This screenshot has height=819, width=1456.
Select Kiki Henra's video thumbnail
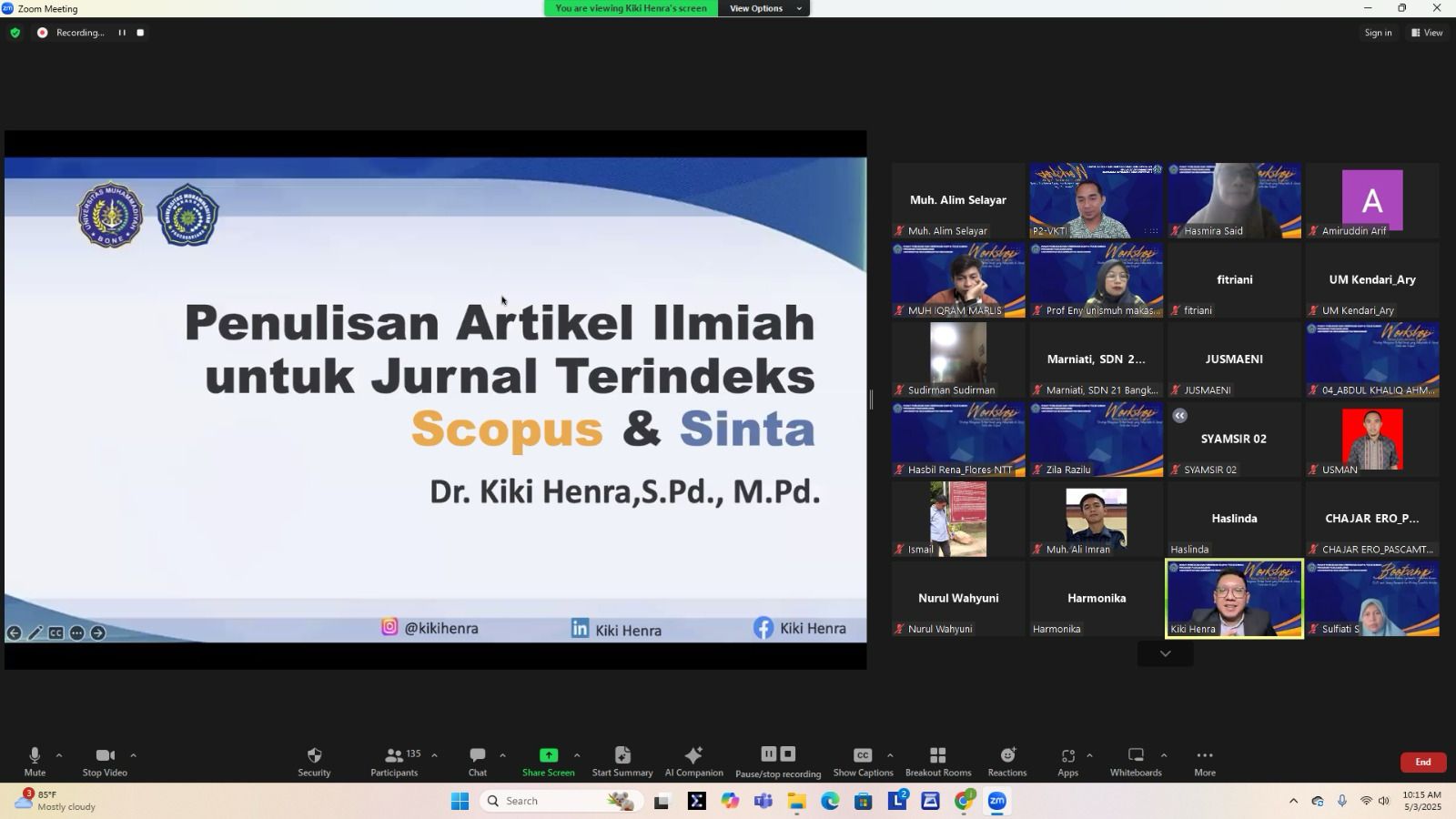[1234, 598]
